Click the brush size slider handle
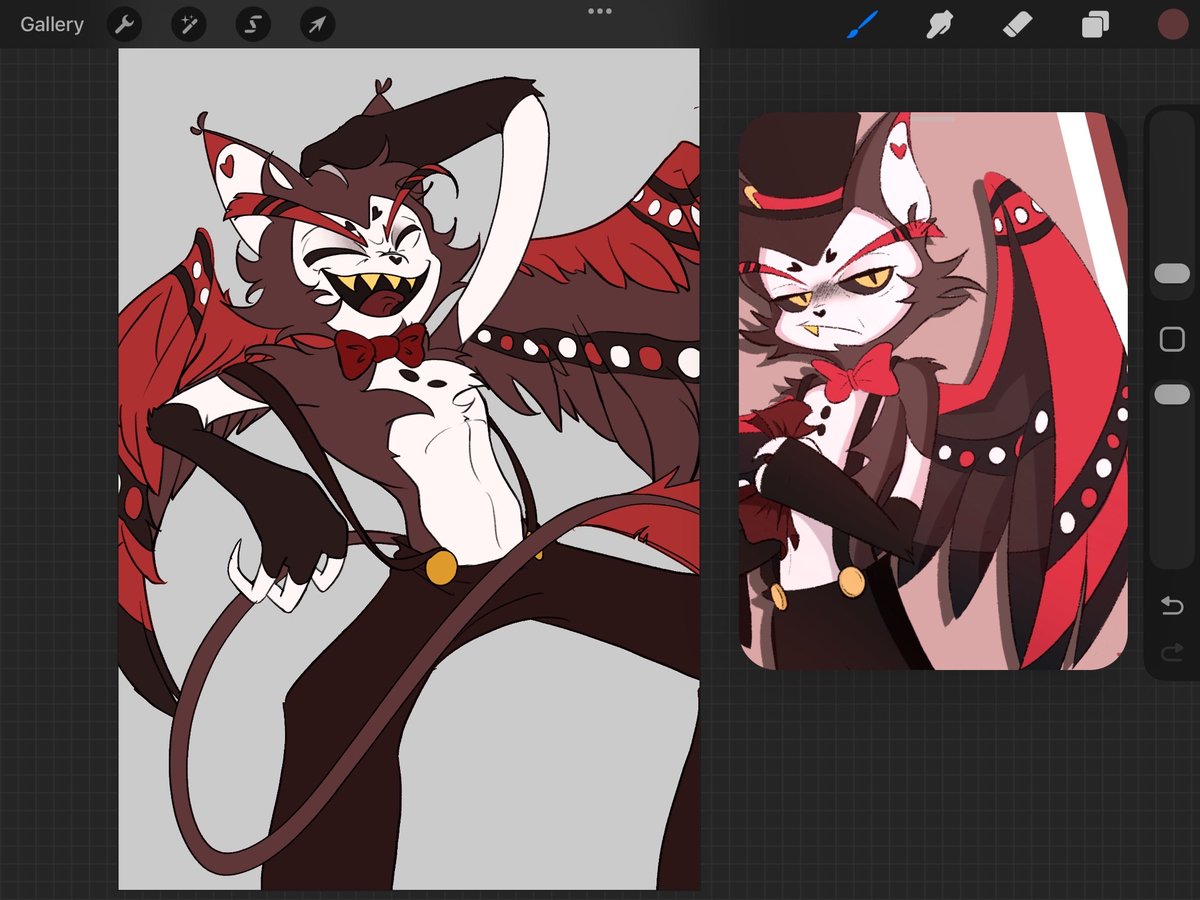 pos(1172,273)
